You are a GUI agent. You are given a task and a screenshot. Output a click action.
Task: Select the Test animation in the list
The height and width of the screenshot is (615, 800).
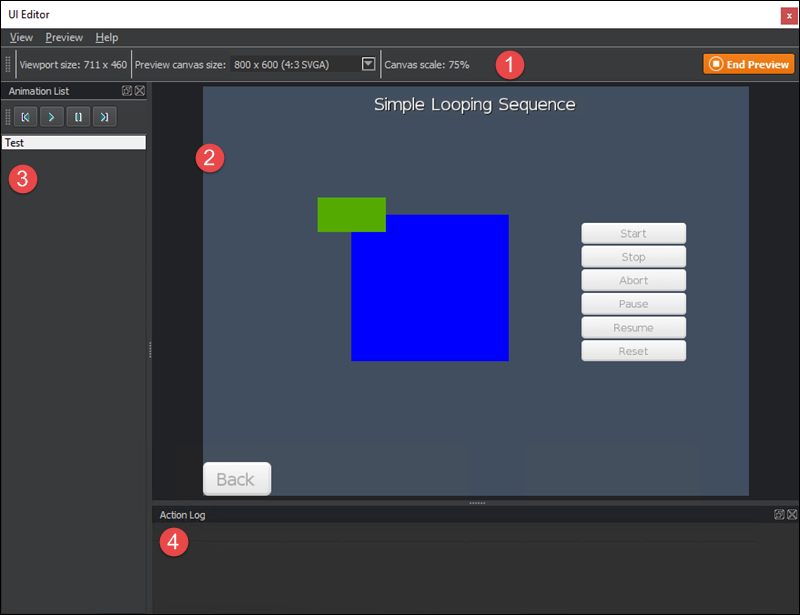(x=70, y=142)
